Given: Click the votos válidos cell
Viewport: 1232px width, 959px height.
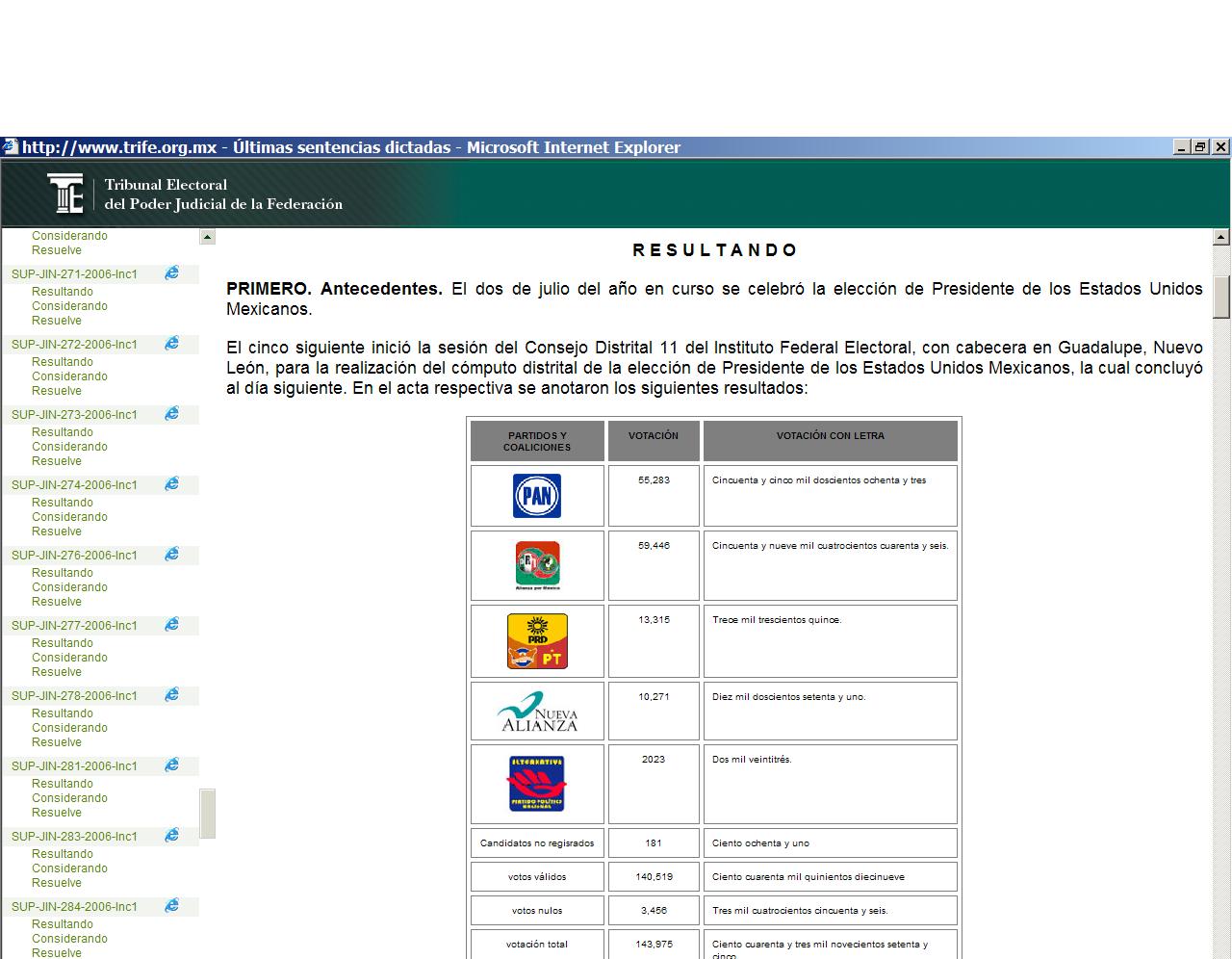Looking at the screenshot, I should (537, 877).
